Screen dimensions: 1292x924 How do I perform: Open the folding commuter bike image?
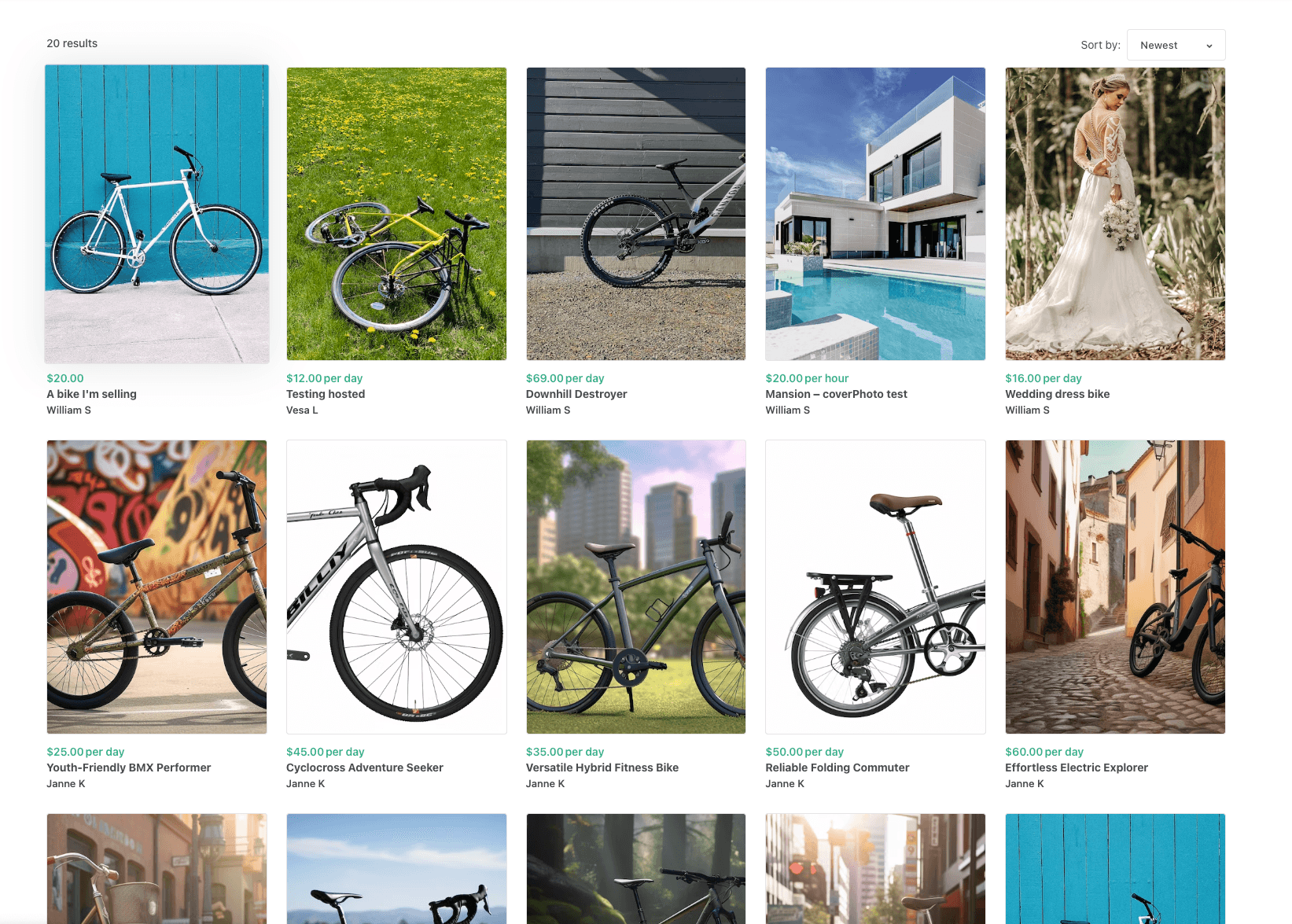(875, 587)
